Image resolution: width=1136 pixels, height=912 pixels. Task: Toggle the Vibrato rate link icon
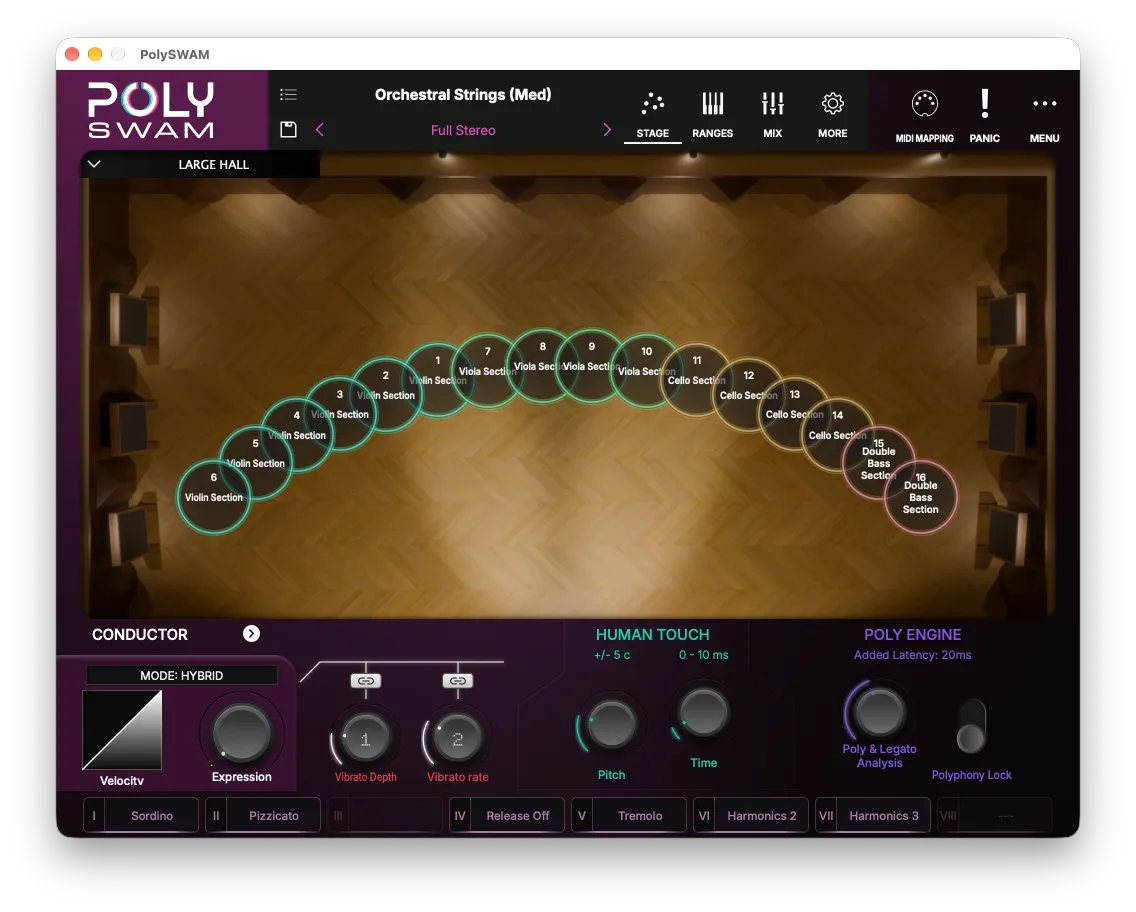[x=458, y=681]
